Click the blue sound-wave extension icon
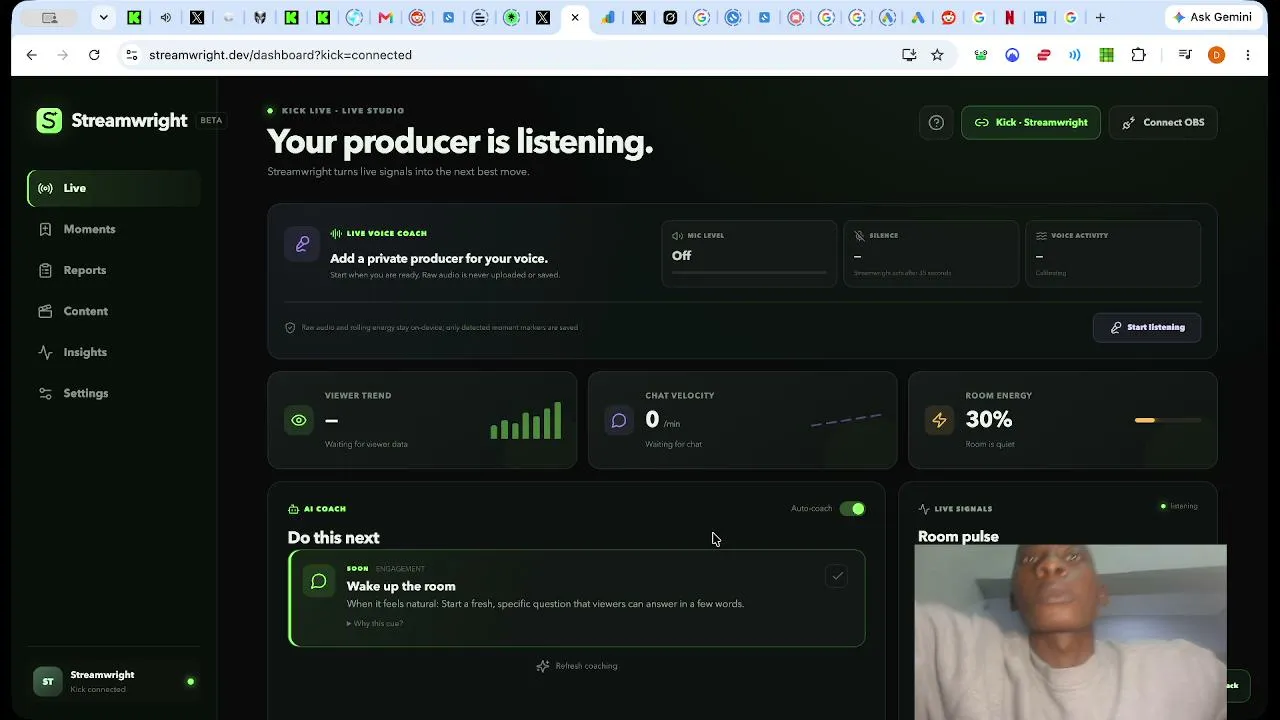 click(x=1075, y=55)
